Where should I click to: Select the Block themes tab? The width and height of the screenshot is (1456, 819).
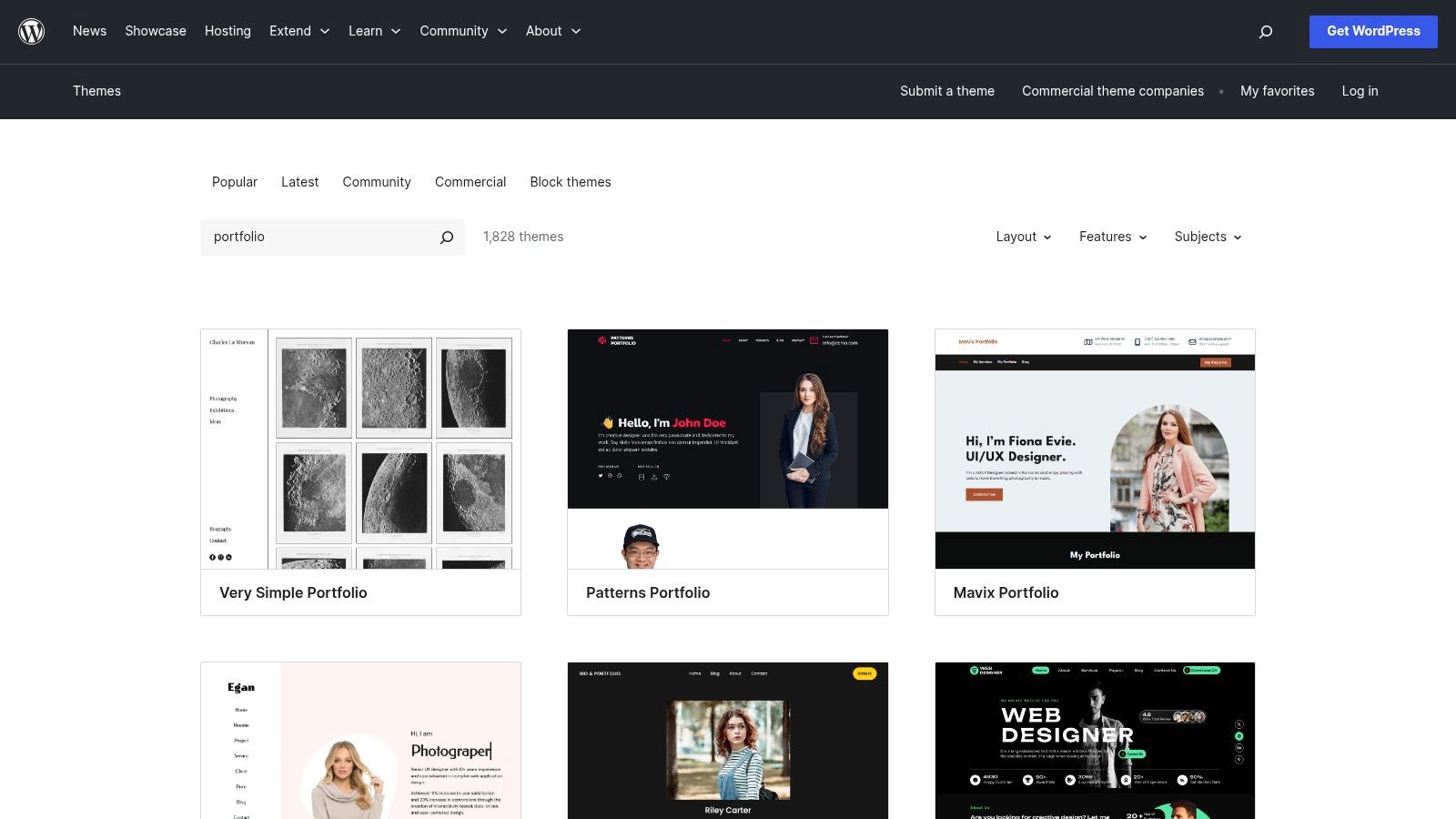coord(571,182)
